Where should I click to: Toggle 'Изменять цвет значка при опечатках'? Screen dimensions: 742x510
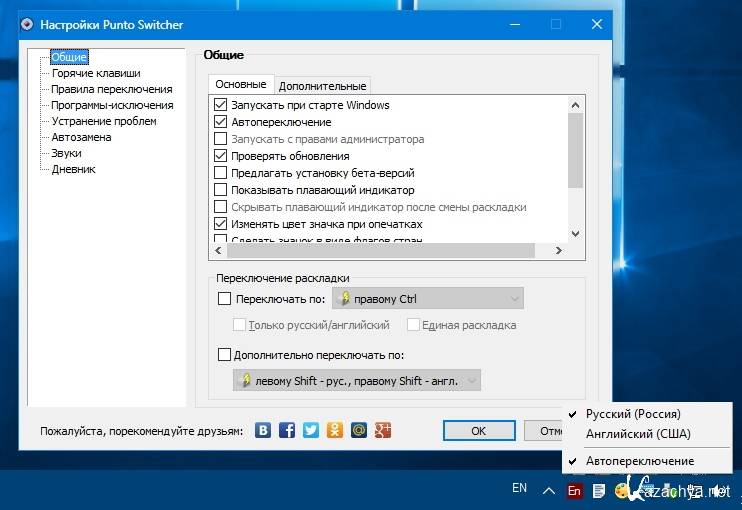pyautogui.click(x=221, y=224)
